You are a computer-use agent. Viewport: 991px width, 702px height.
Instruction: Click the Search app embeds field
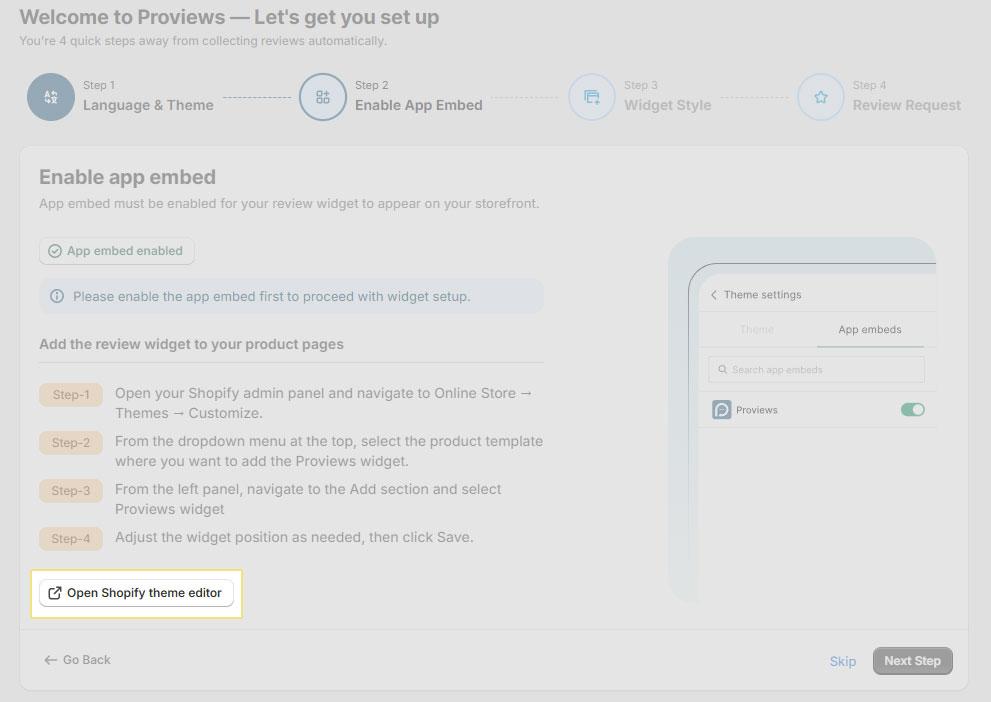(x=816, y=370)
